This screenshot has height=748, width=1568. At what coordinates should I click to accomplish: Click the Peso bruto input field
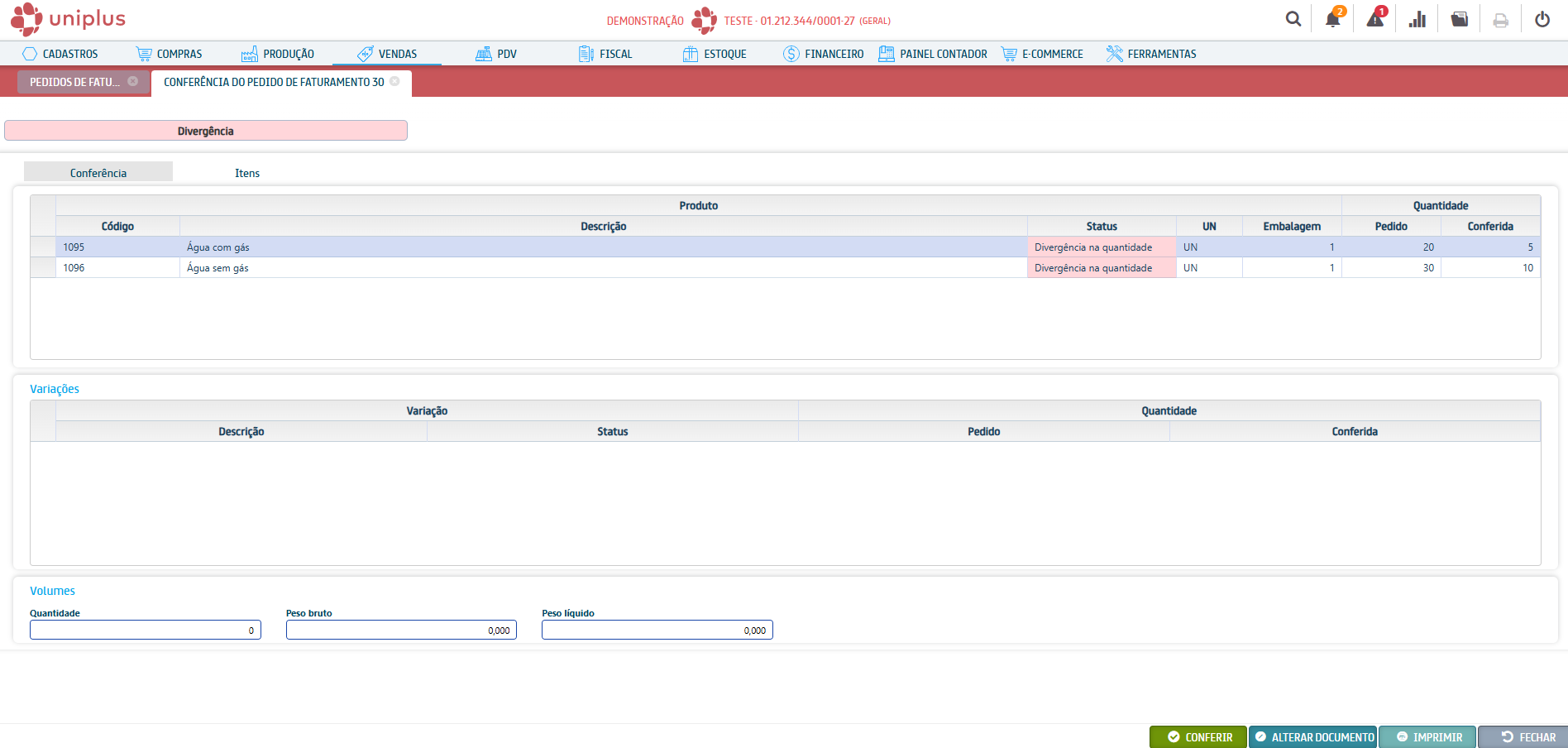[x=401, y=630]
